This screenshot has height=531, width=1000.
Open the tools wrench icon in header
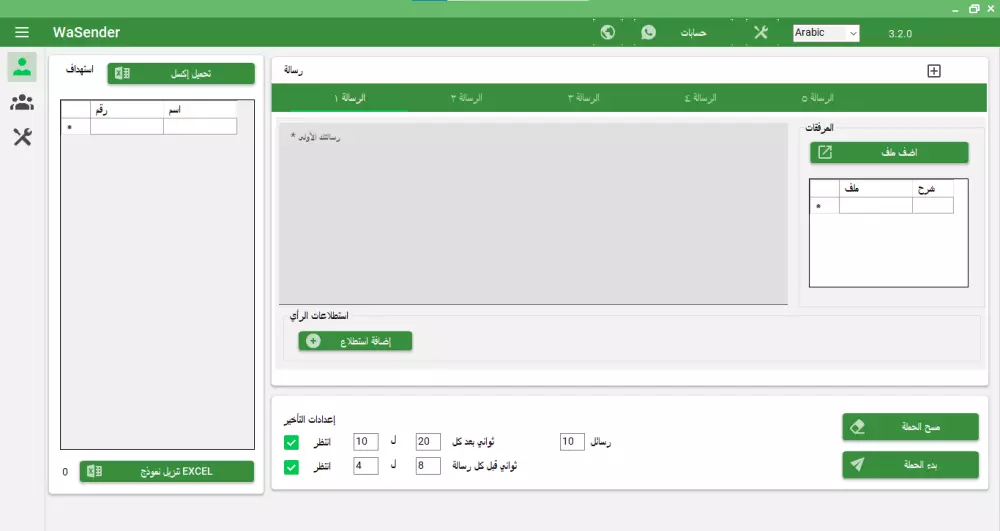[761, 32]
